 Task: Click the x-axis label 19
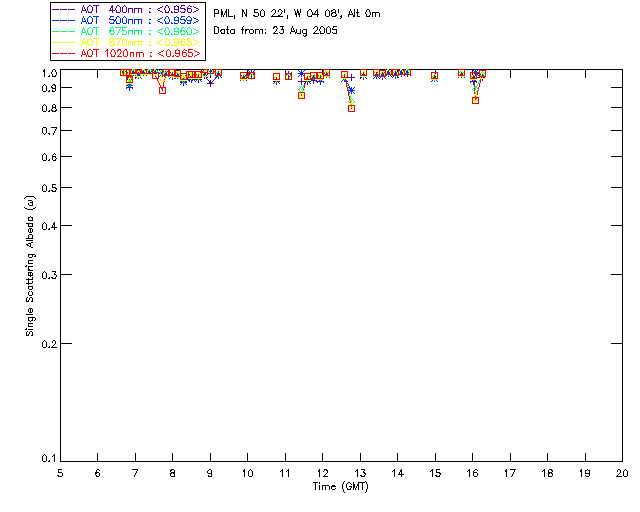point(585,473)
